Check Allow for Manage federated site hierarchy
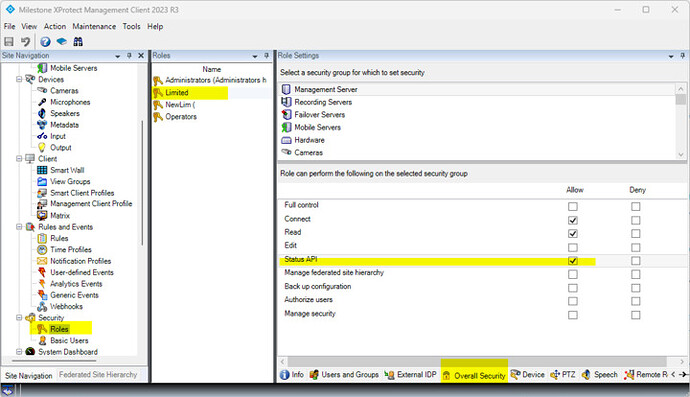Screen dimensions: 690x397 573,274
